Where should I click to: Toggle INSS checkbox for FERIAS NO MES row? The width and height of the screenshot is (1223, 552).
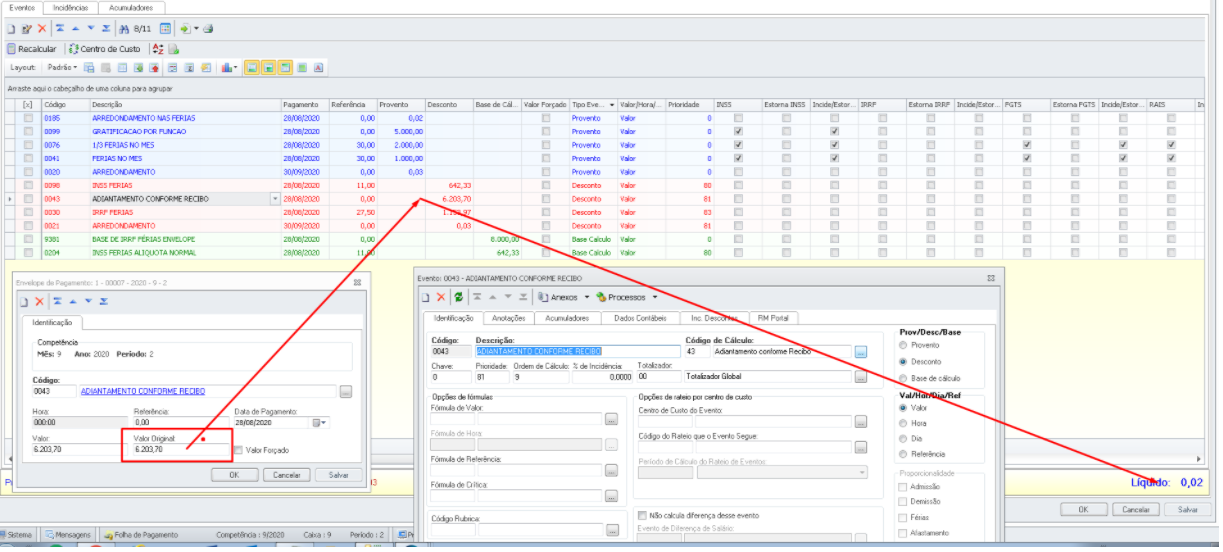(738, 157)
